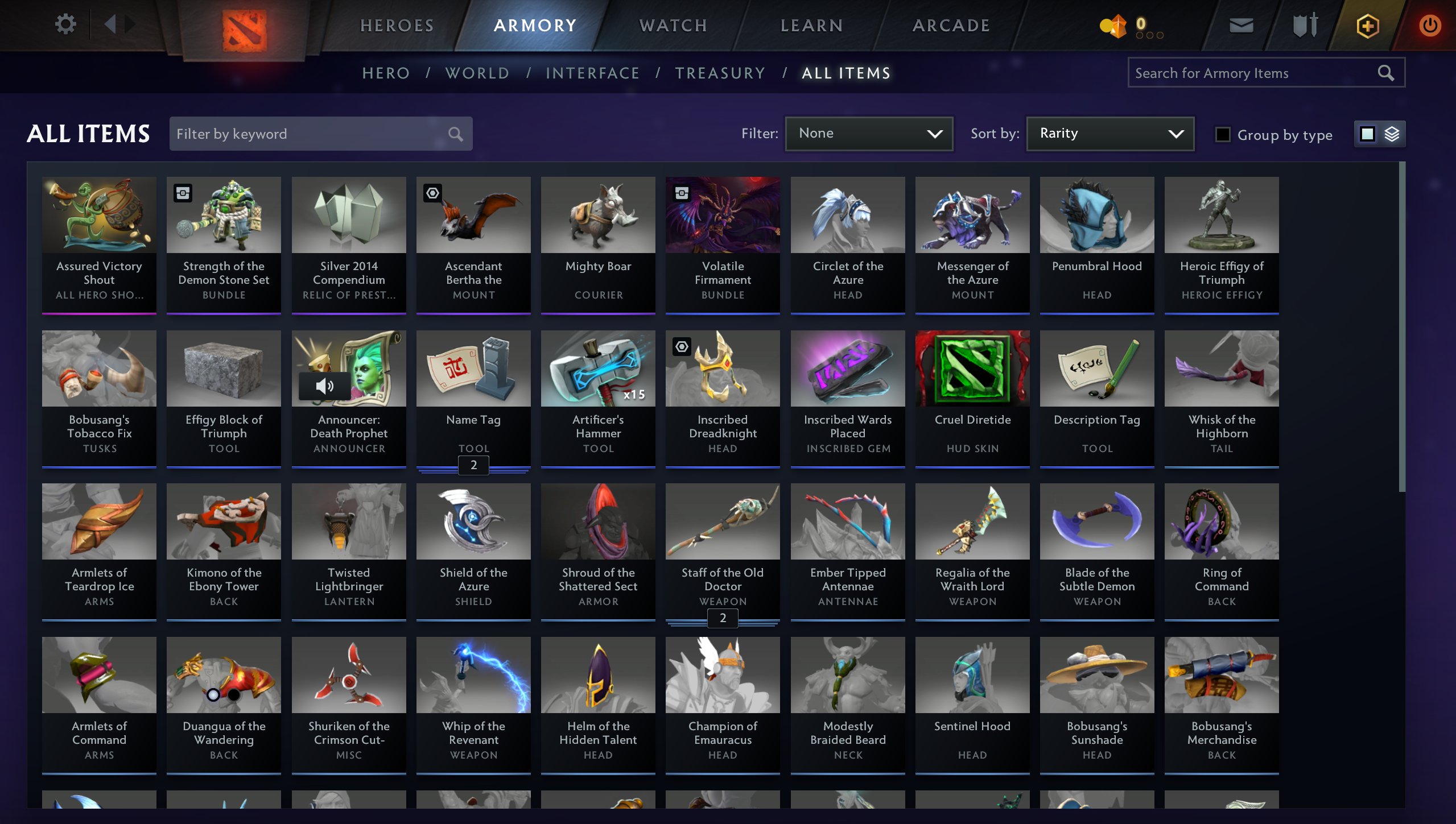The height and width of the screenshot is (824, 1456).
Task: Go back with the left arrow icon
Action: [x=110, y=24]
